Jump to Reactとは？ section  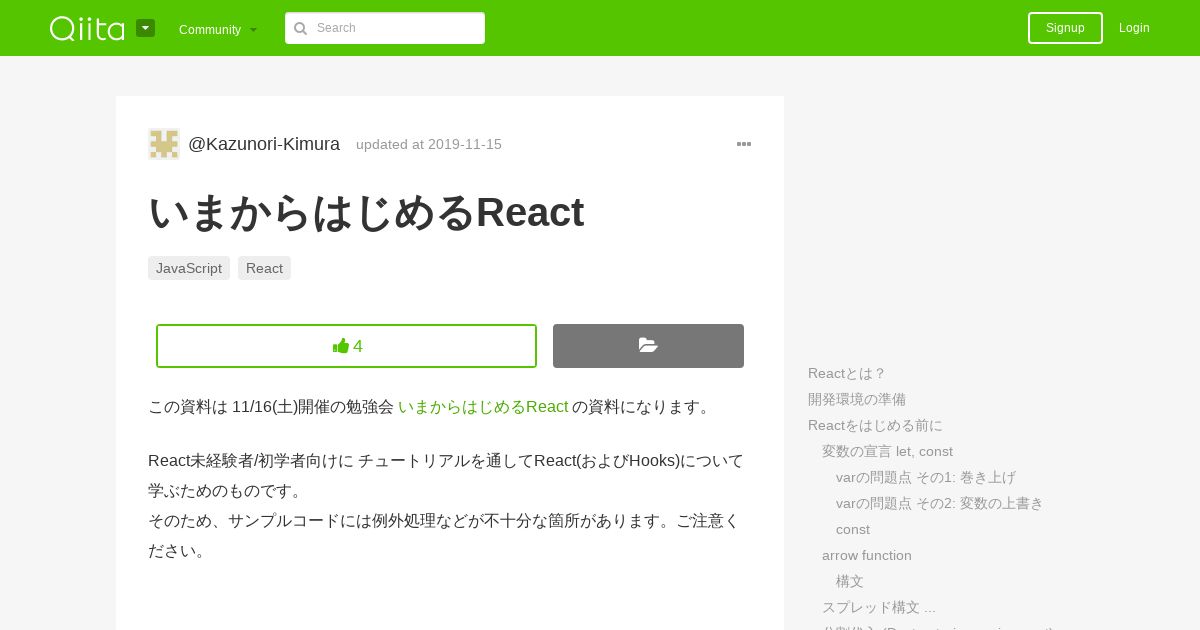(x=847, y=373)
